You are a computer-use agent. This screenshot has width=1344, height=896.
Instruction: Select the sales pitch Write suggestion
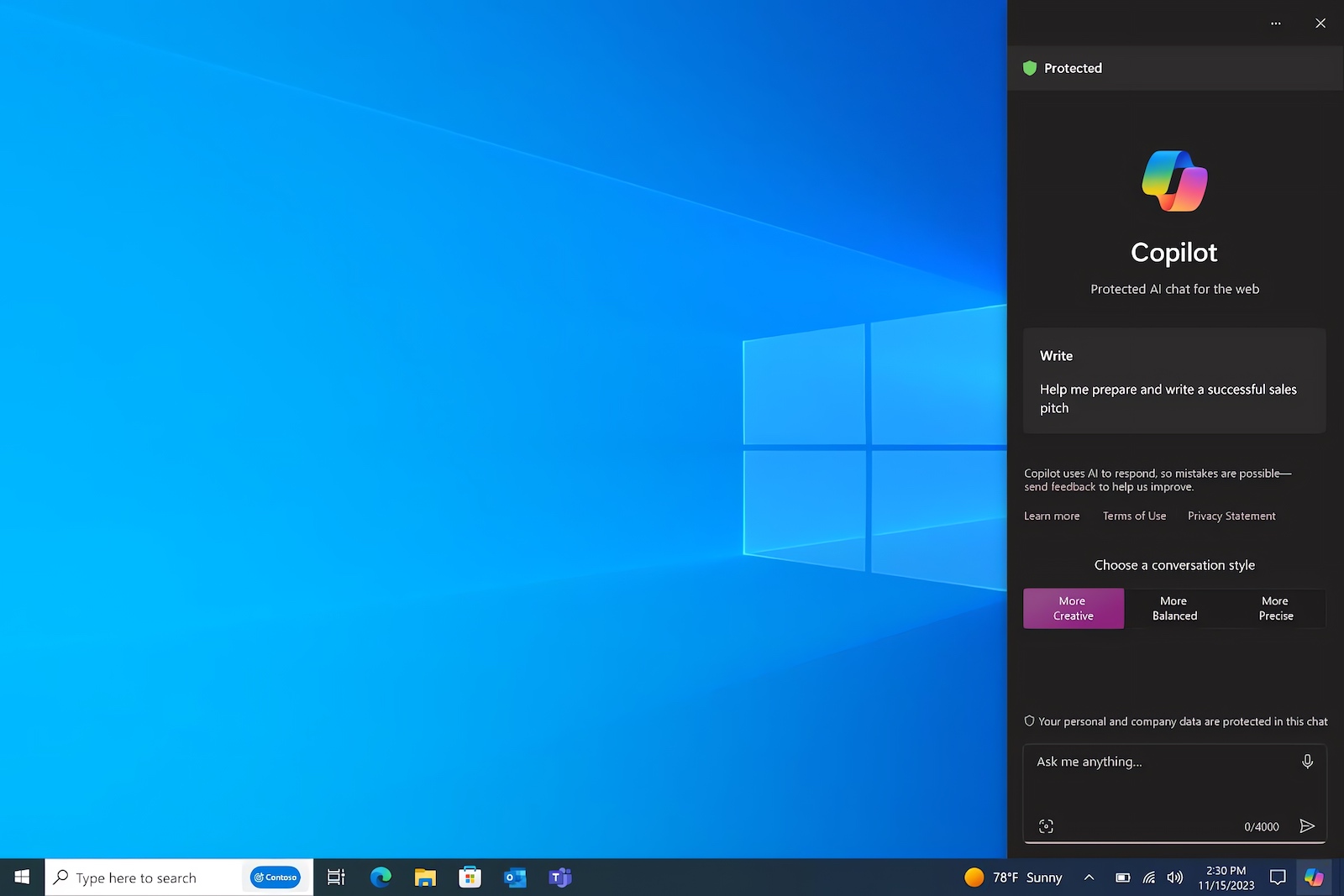(1173, 381)
